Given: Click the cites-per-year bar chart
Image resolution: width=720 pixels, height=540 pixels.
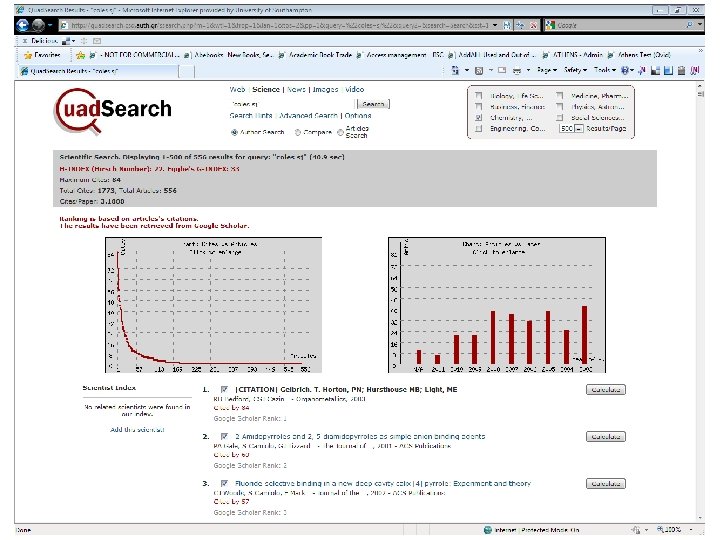Looking at the screenshot, I should click(x=497, y=305).
